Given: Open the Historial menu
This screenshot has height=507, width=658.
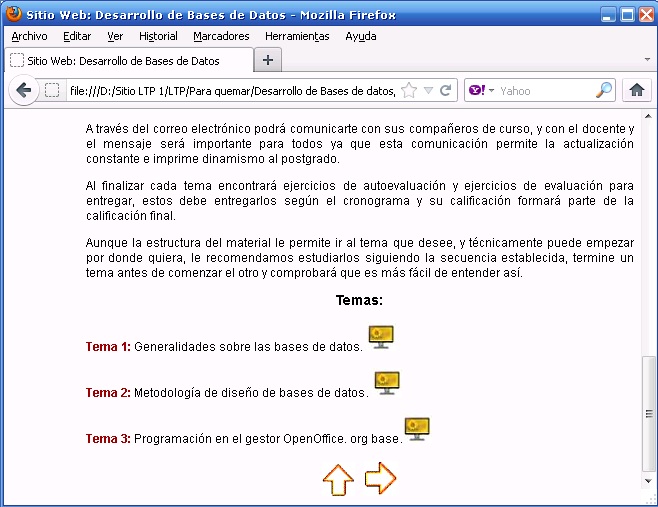Looking at the screenshot, I should click(158, 36).
